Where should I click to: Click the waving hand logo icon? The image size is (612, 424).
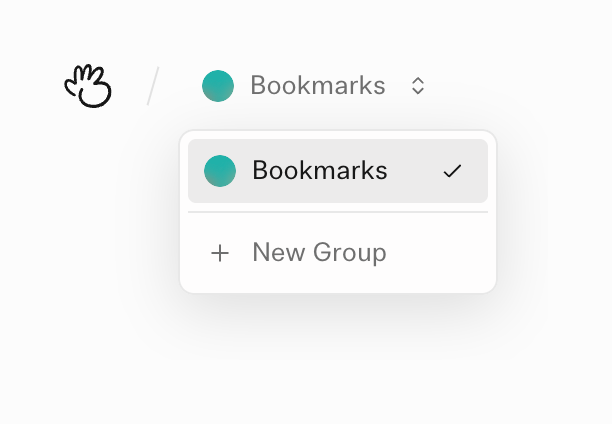click(87, 86)
